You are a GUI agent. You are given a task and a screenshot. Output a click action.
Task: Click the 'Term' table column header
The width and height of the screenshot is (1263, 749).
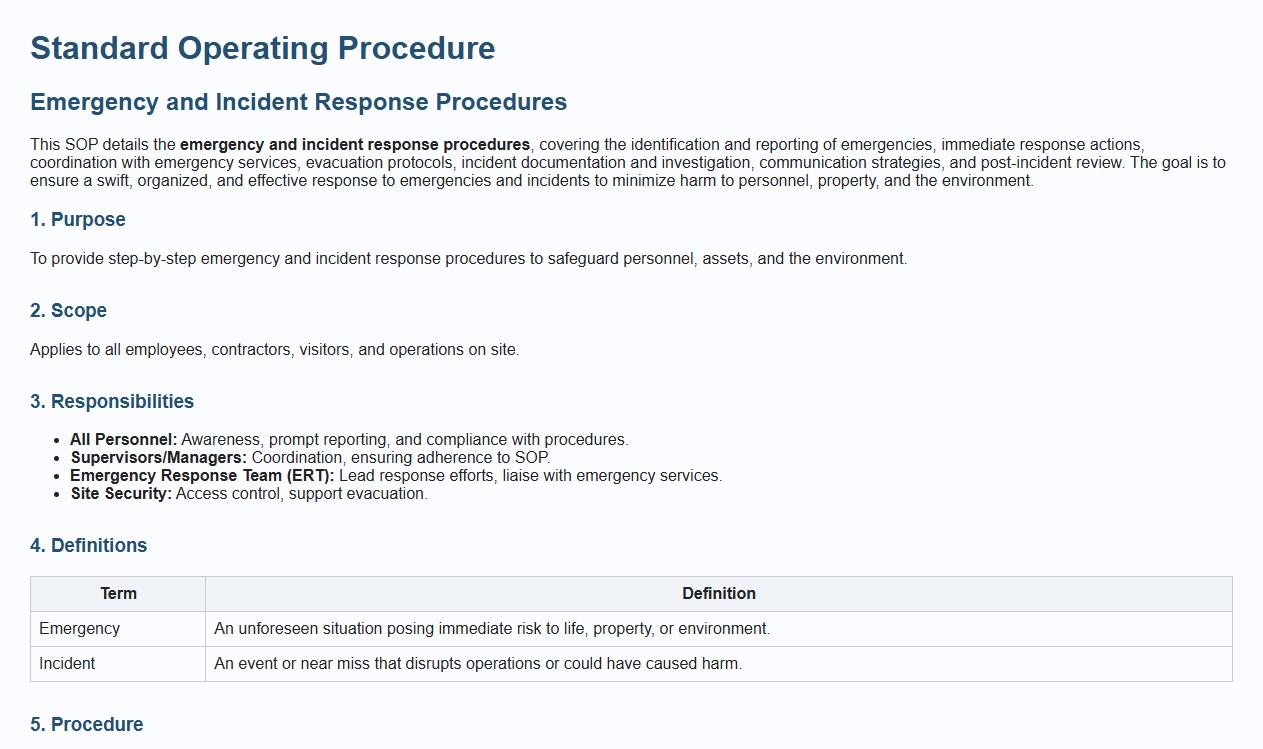(118, 594)
